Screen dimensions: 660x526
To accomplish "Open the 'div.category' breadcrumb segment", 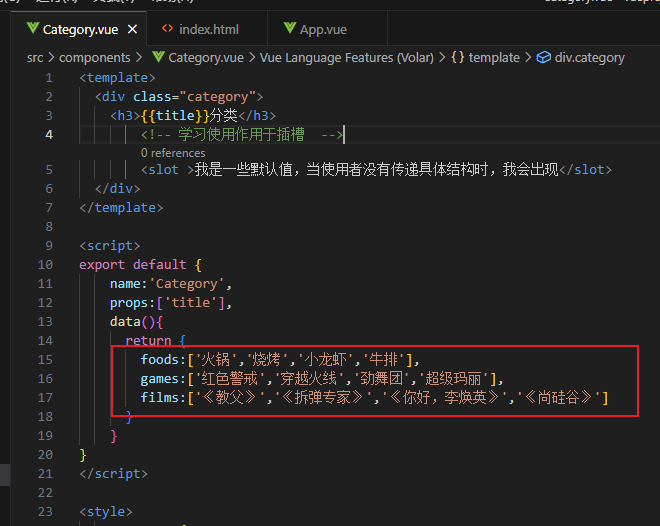I will pos(589,58).
